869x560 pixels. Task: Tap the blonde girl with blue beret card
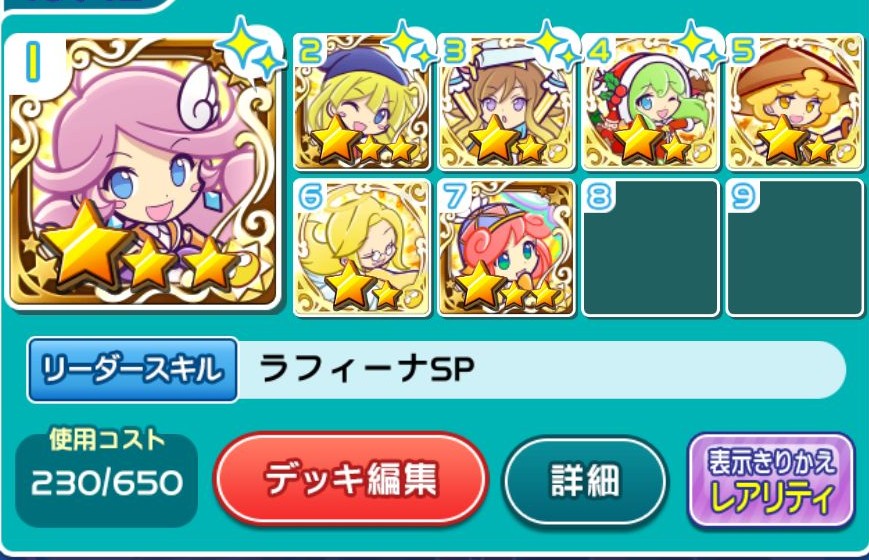click(361, 102)
